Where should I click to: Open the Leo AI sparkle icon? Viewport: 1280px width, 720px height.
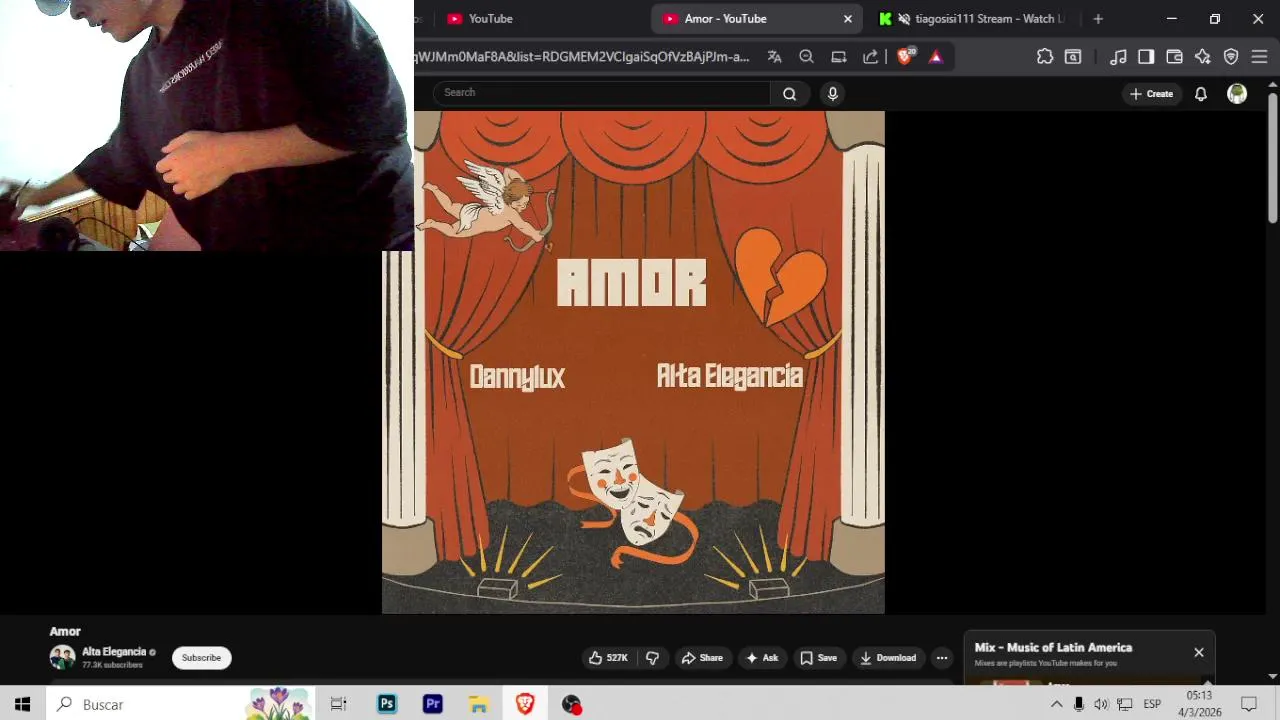(x=1203, y=57)
